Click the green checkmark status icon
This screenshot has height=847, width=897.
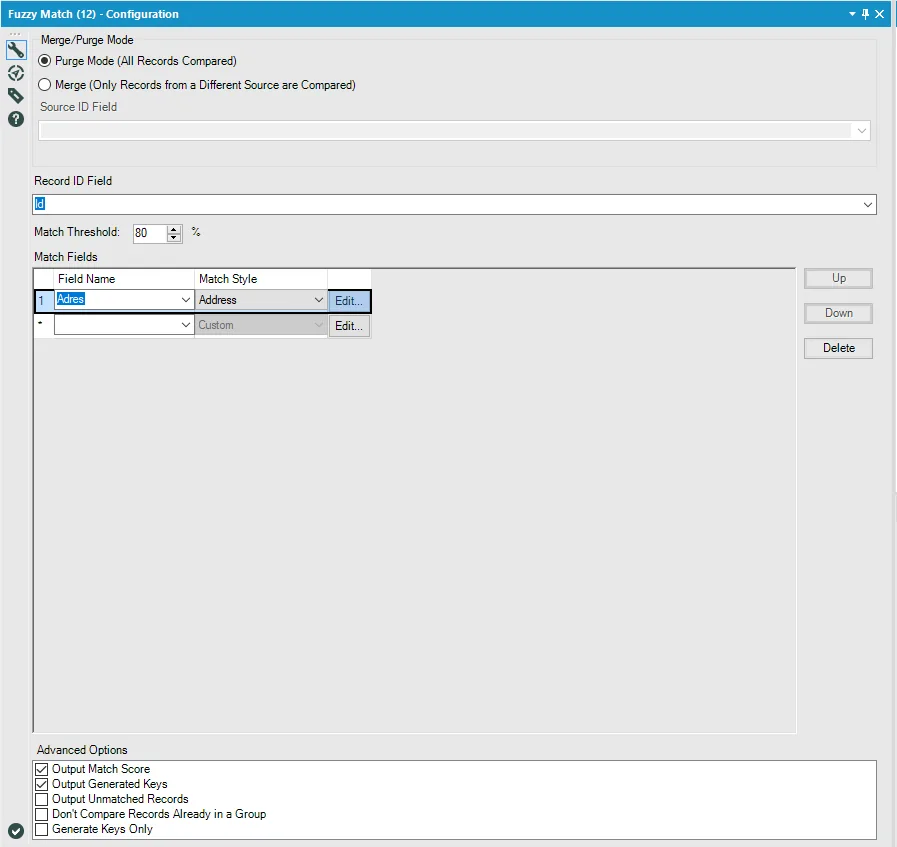click(16, 830)
